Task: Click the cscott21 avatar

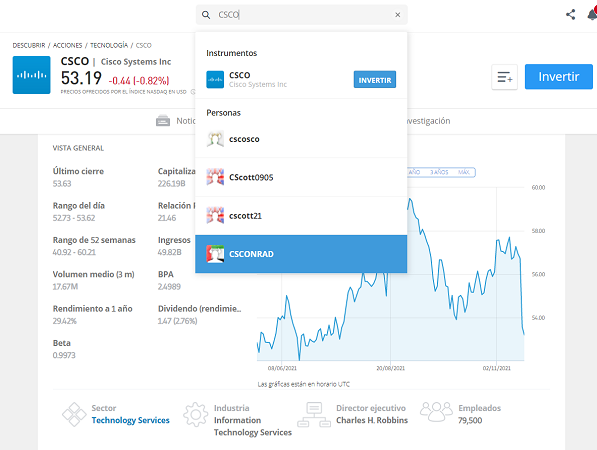Action: [x=215, y=216]
